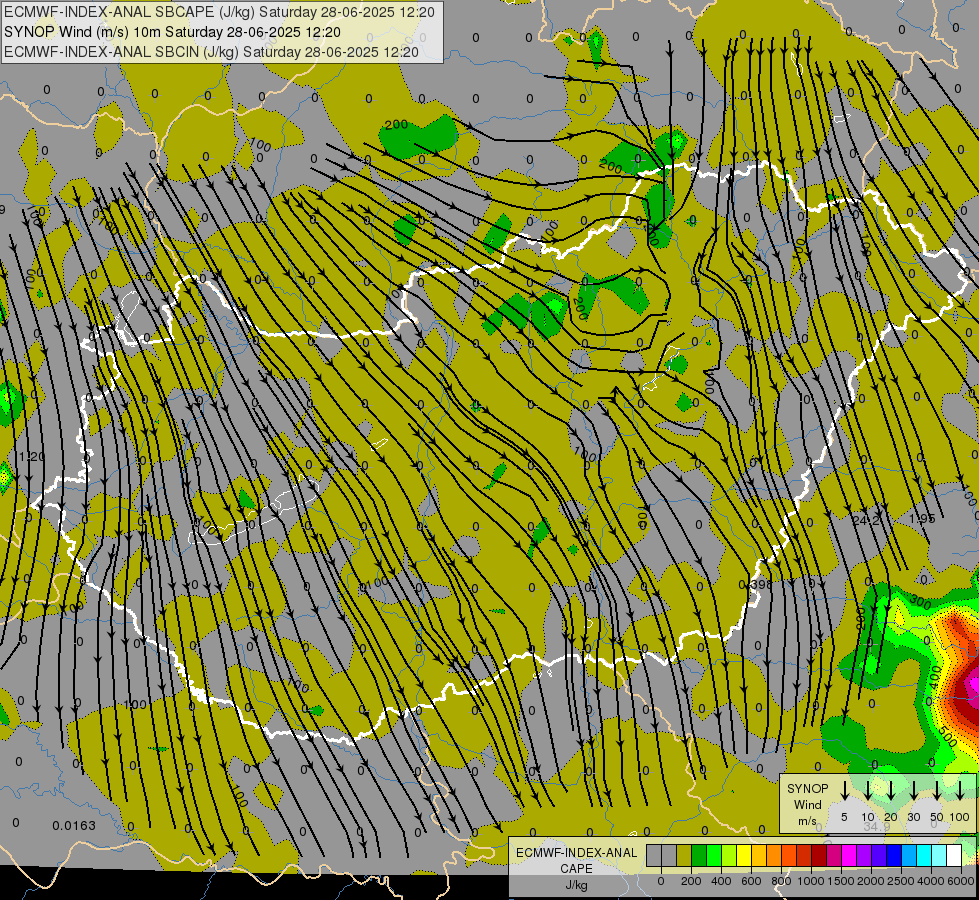Click the 800 tick label on the CAPE scale

click(781, 881)
